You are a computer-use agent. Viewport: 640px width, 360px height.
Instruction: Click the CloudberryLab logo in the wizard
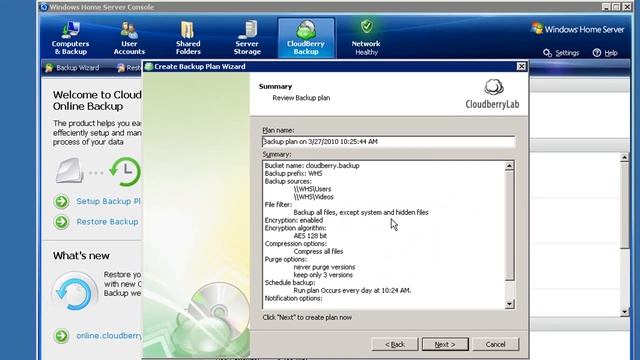492,94
